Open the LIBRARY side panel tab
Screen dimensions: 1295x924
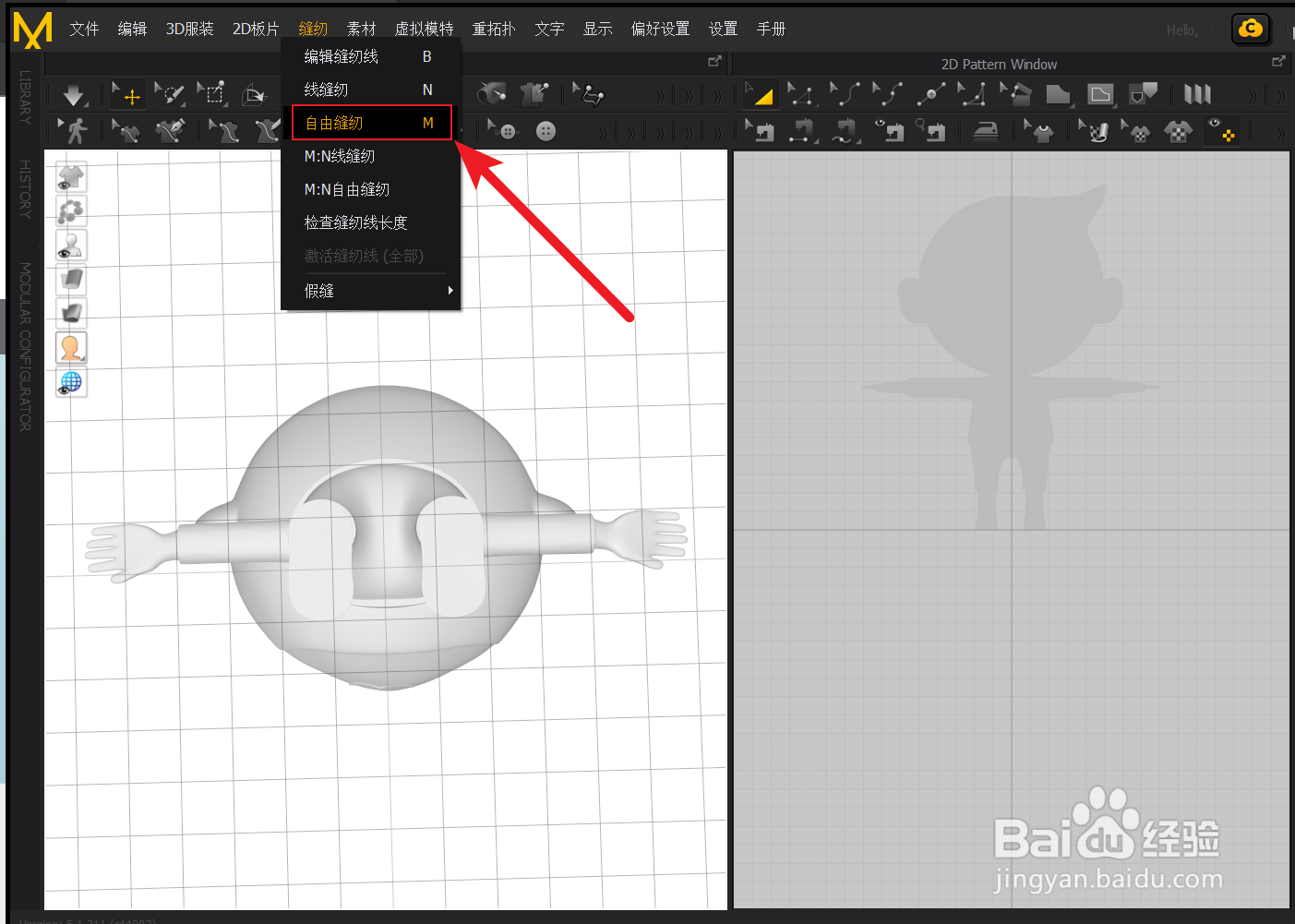(x=25, y=97)
